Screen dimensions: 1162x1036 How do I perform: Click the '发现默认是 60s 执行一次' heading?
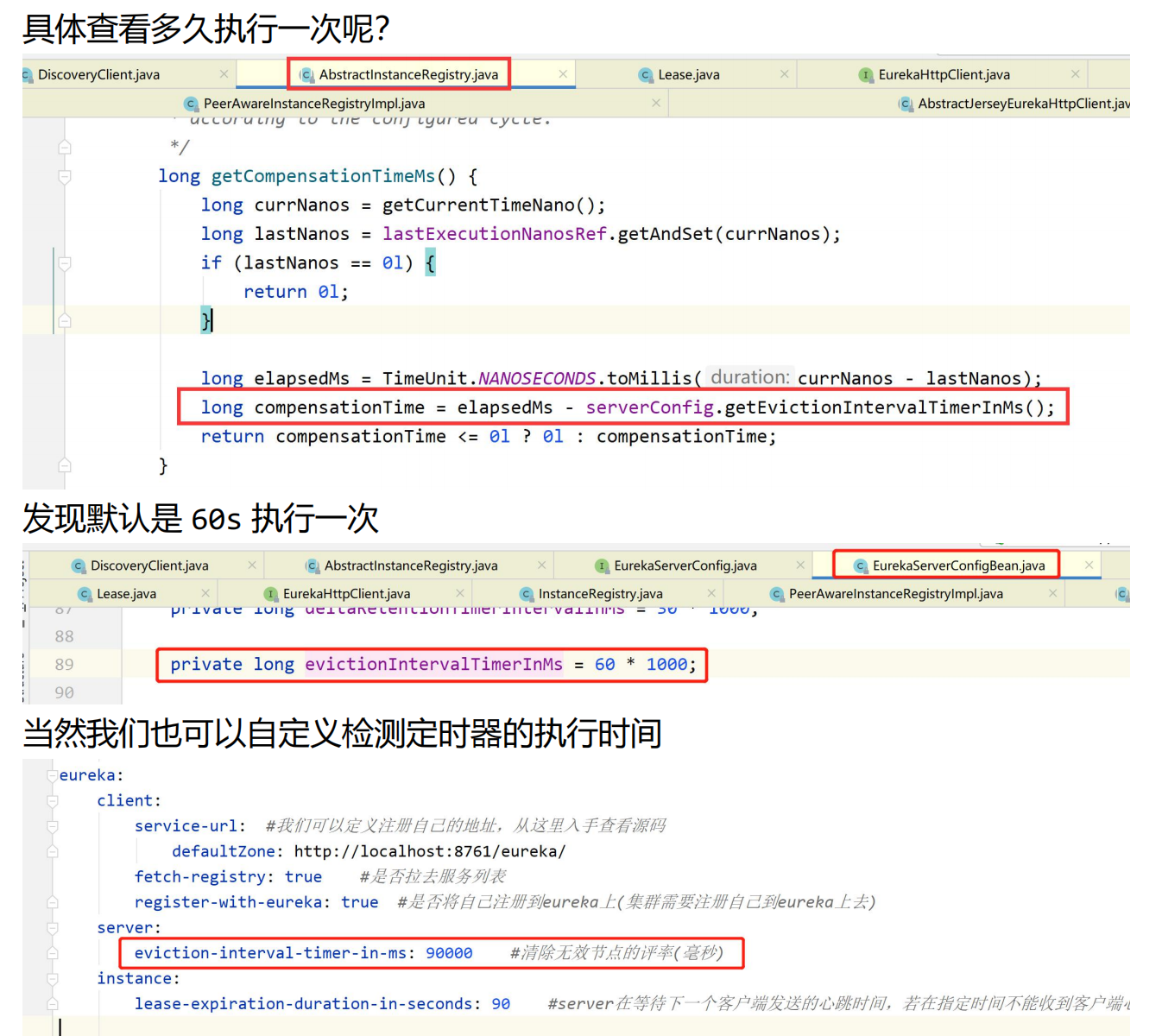[x=200, y=519]
